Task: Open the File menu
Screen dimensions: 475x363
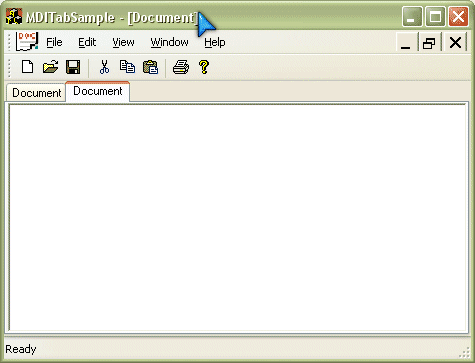Action: point(54,42)
